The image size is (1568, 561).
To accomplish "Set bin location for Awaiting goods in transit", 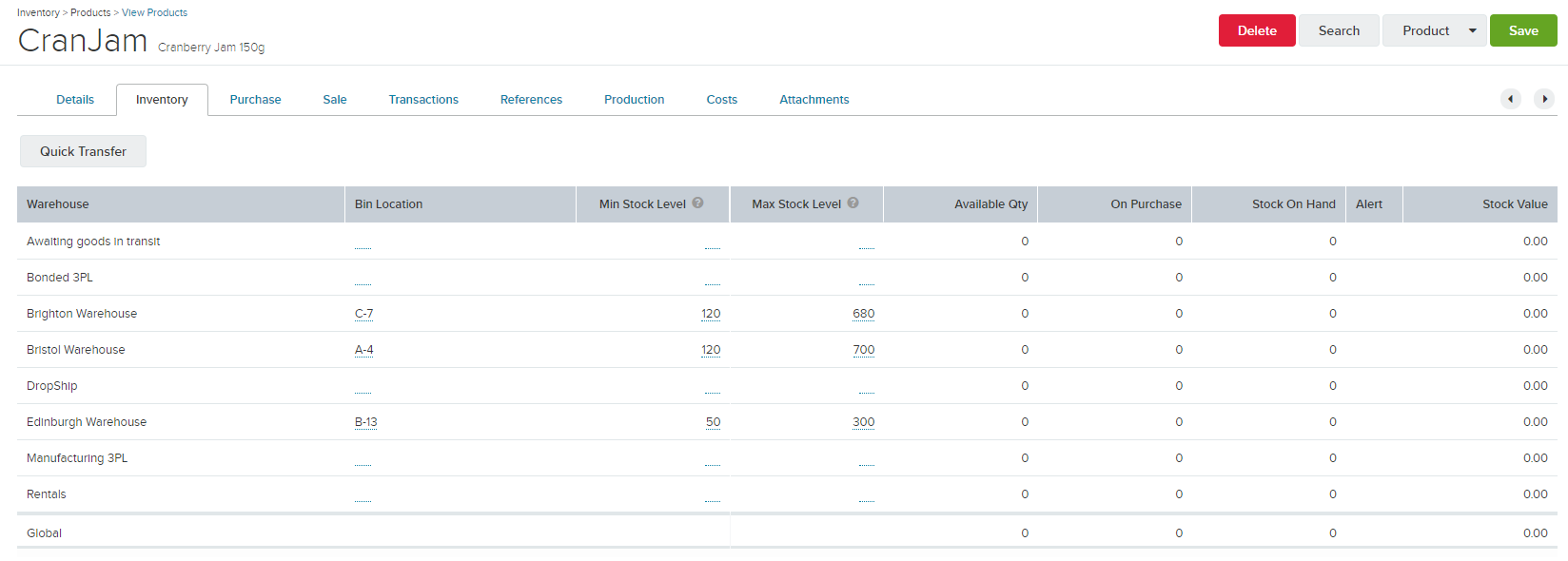I will click(x=363, y=243).
